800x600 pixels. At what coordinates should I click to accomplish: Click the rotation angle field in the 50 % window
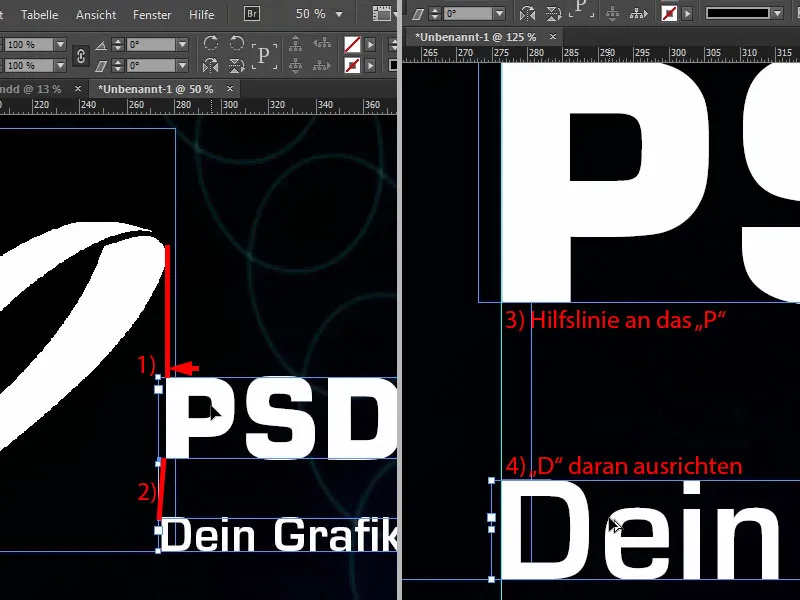point(151,45)
